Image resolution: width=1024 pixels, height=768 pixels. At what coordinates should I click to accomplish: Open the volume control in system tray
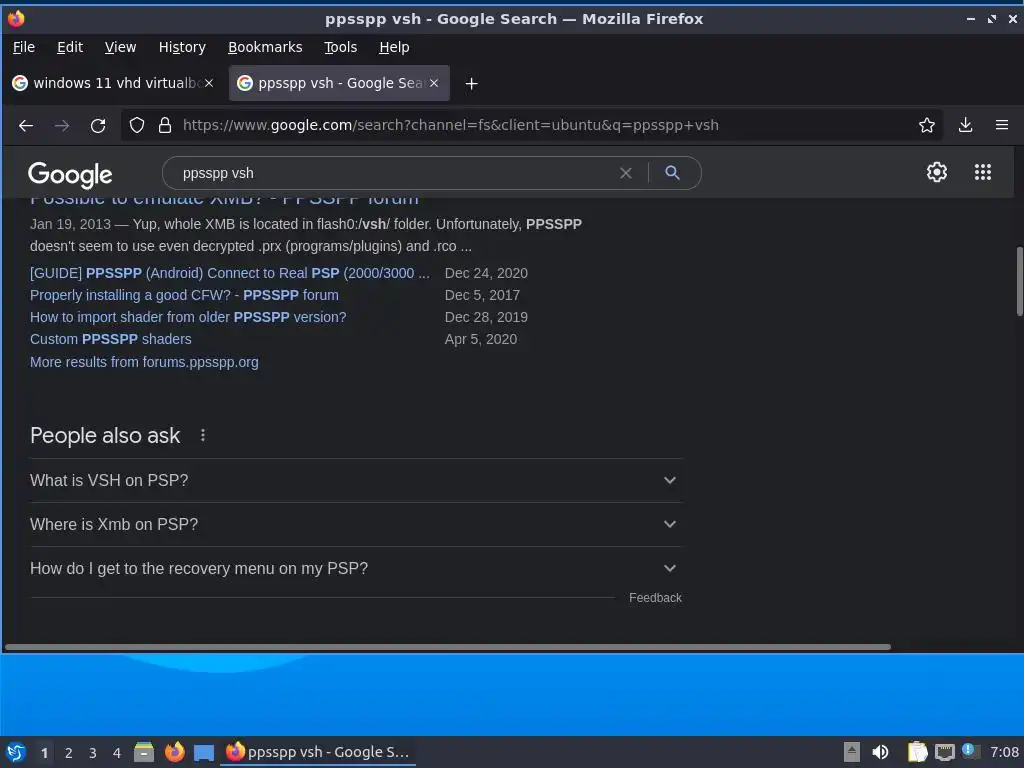point(880,752)
